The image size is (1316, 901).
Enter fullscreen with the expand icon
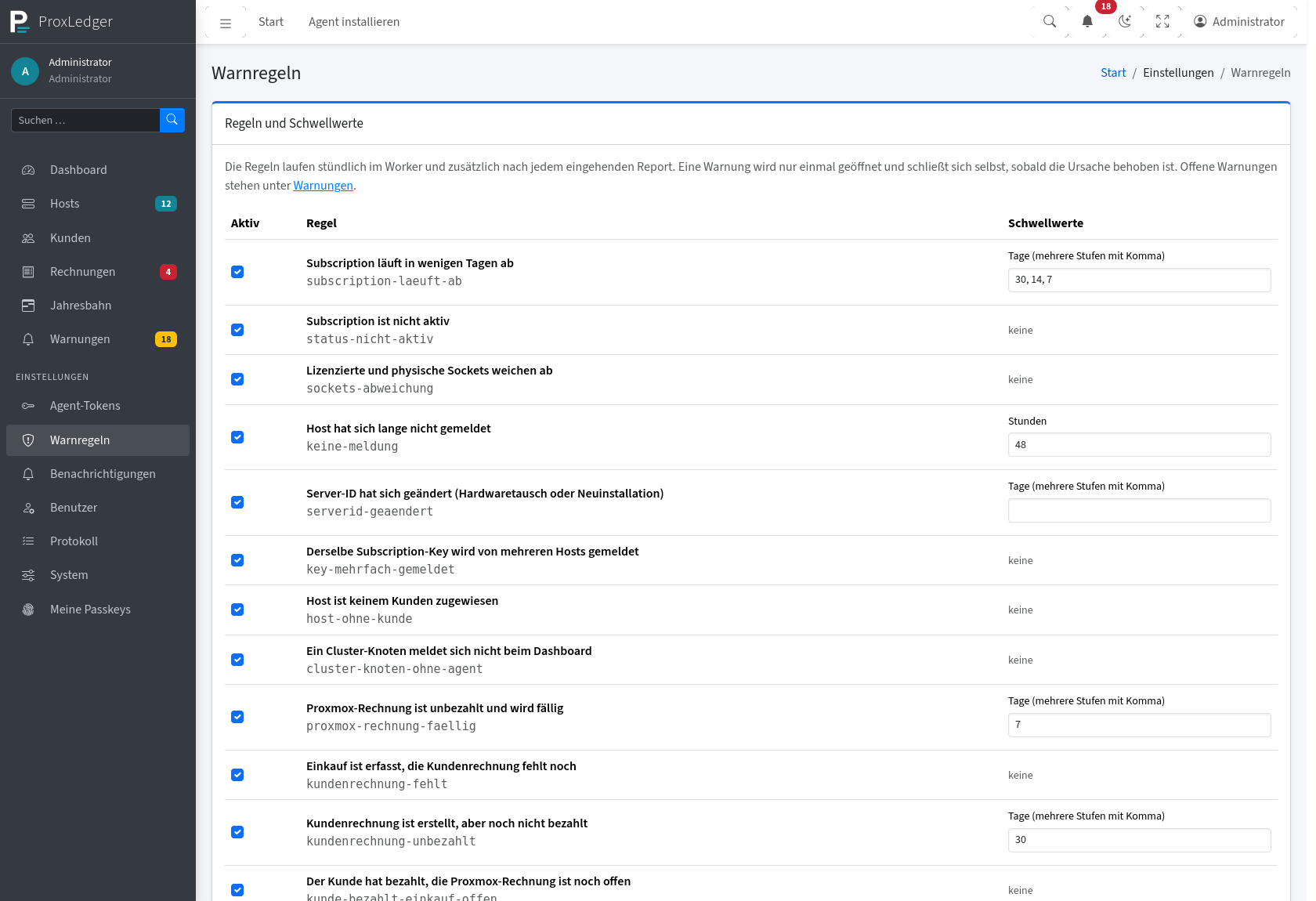[1162, 22]
